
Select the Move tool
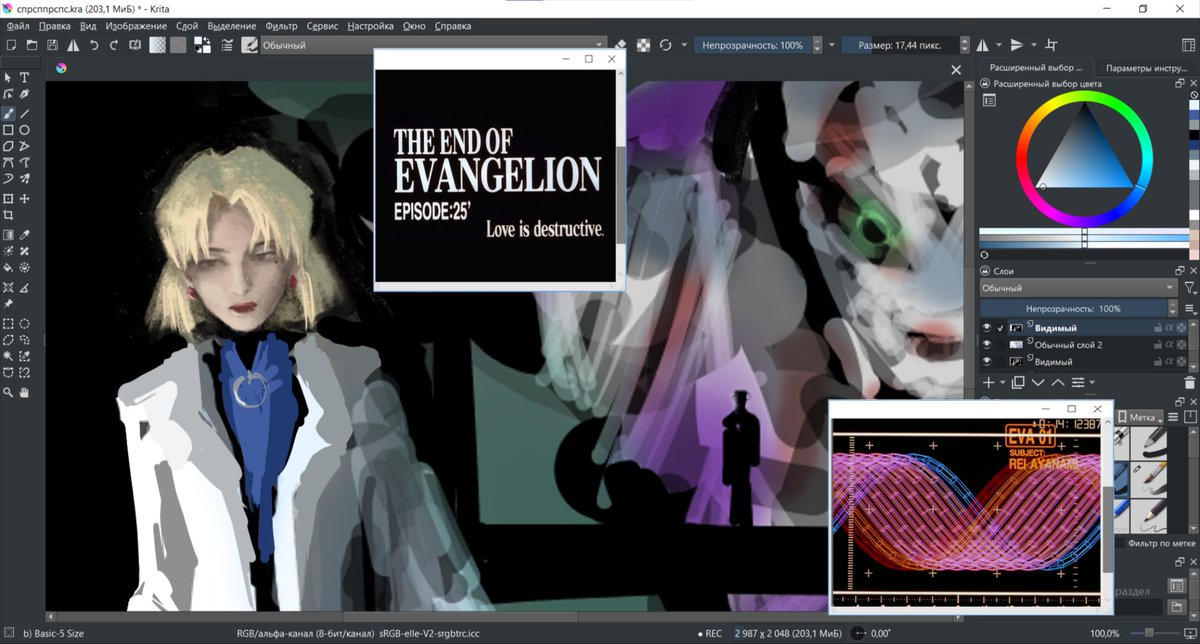point(25,198)
